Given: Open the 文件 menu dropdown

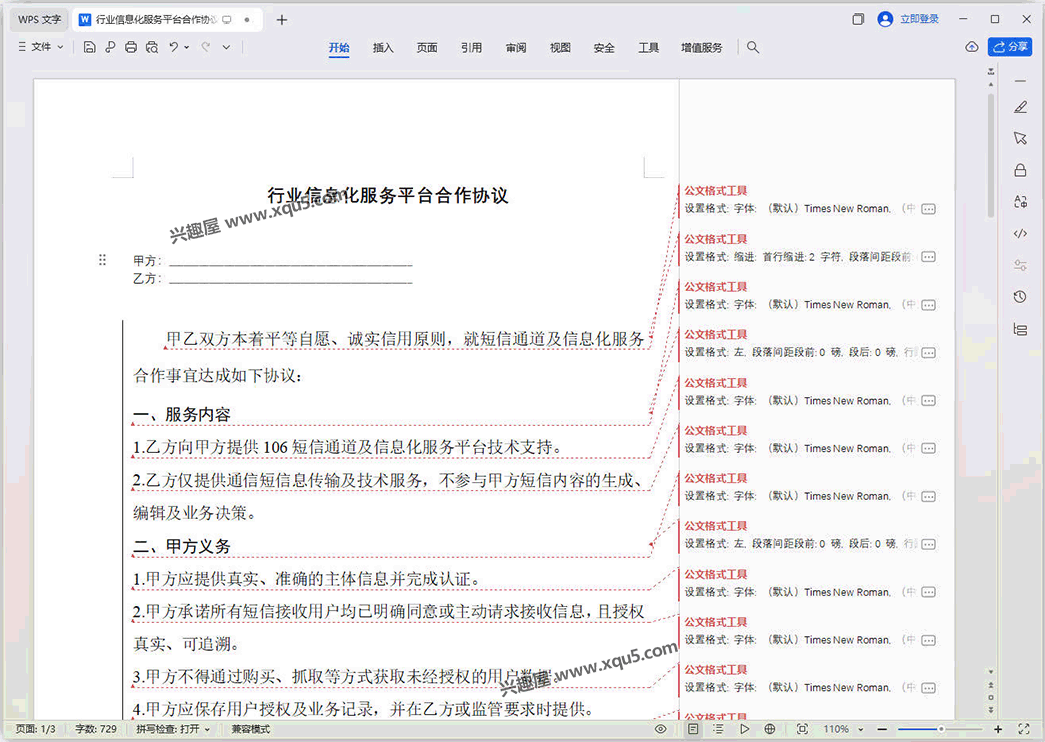Looking at the screenshot, I should [x=41, y=47].
